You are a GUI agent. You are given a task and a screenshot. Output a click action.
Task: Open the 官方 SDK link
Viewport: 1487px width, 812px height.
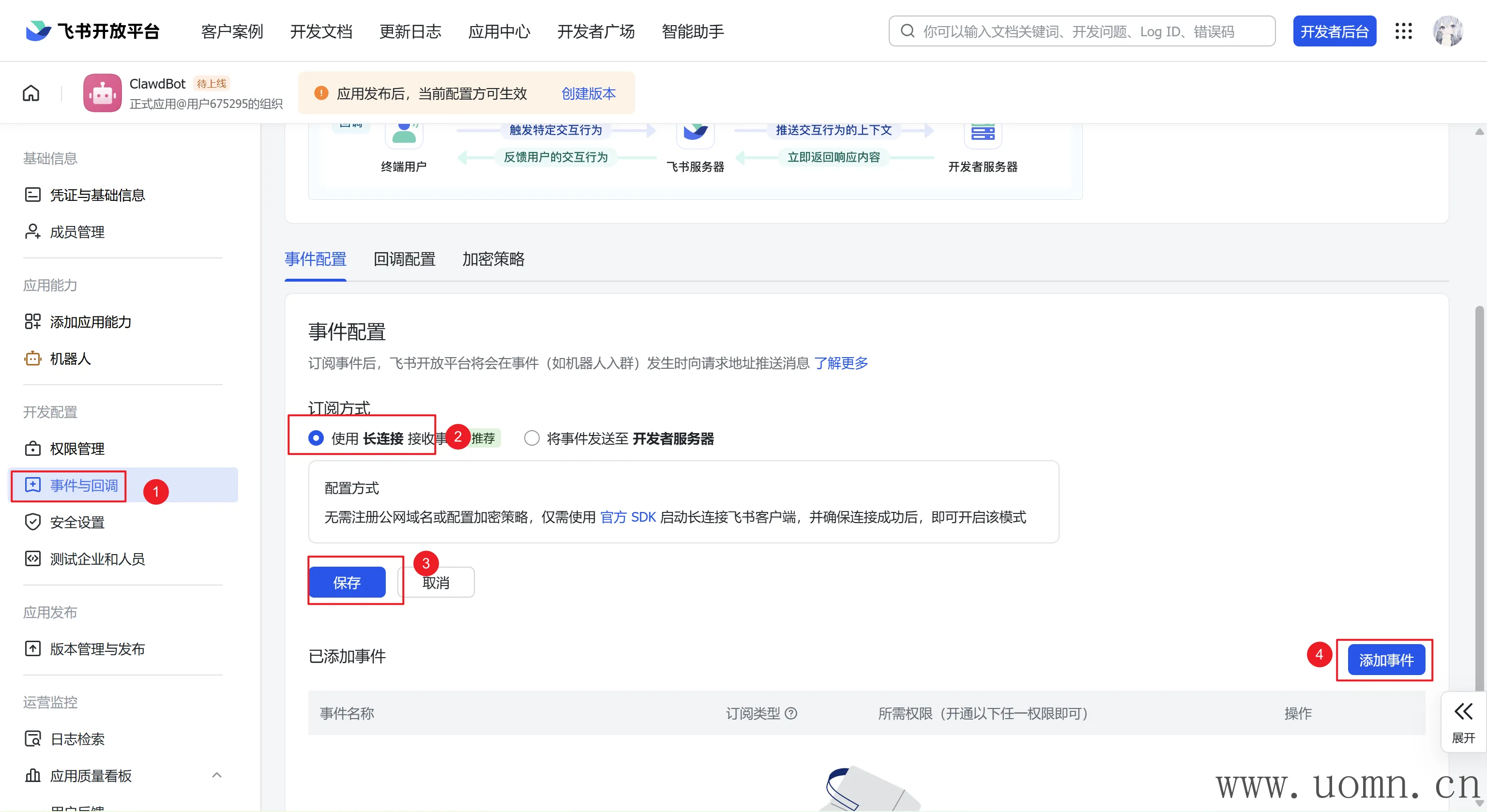tap(627, 517)
